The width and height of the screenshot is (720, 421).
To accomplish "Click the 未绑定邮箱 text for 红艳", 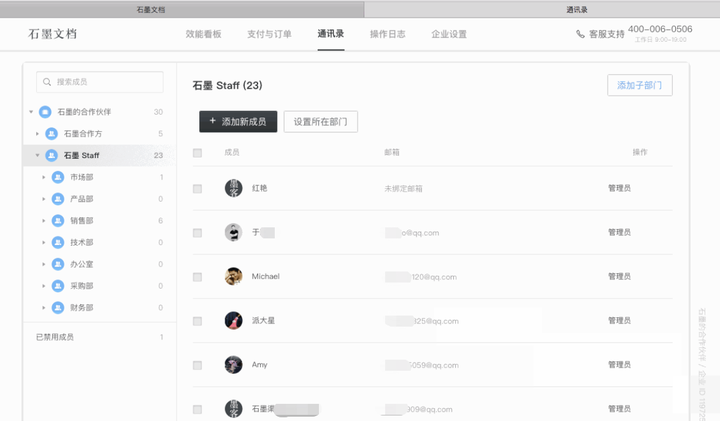I will [403, 189].
